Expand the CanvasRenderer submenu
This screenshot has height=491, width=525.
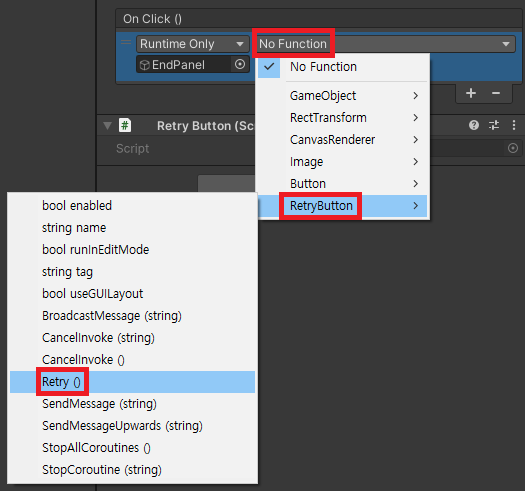pyautogui.click(x=342, y=140)
